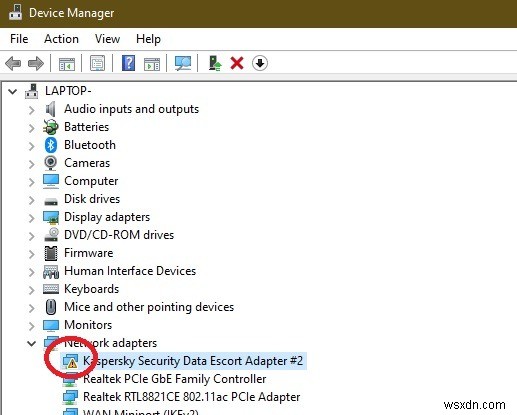Select the LAPTOP- root label
The width and height of the screenshot is (517, 415).
68,91
